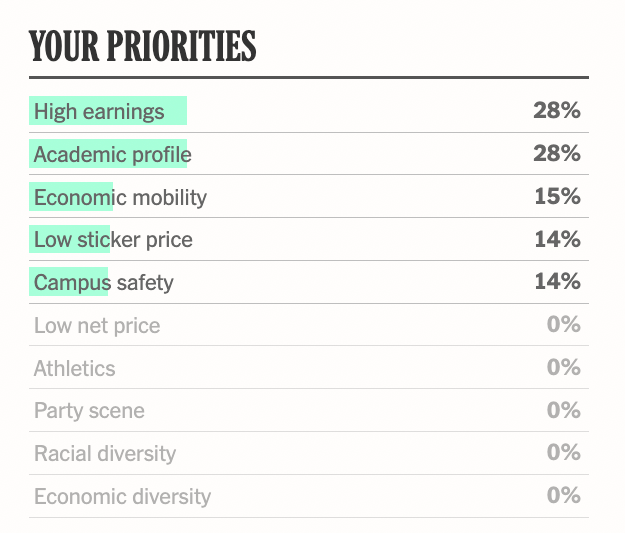Image resolution: width=625 pixels, height=533 pixels.
Task: Click the 0% Economic diversity value
Action: click(564, 496)
